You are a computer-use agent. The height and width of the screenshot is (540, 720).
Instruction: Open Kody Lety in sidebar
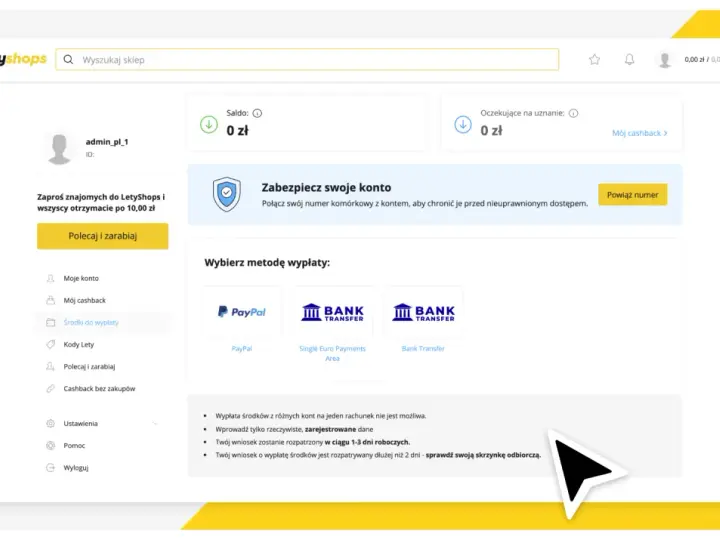pyautogui.click(x=79, y=344)
